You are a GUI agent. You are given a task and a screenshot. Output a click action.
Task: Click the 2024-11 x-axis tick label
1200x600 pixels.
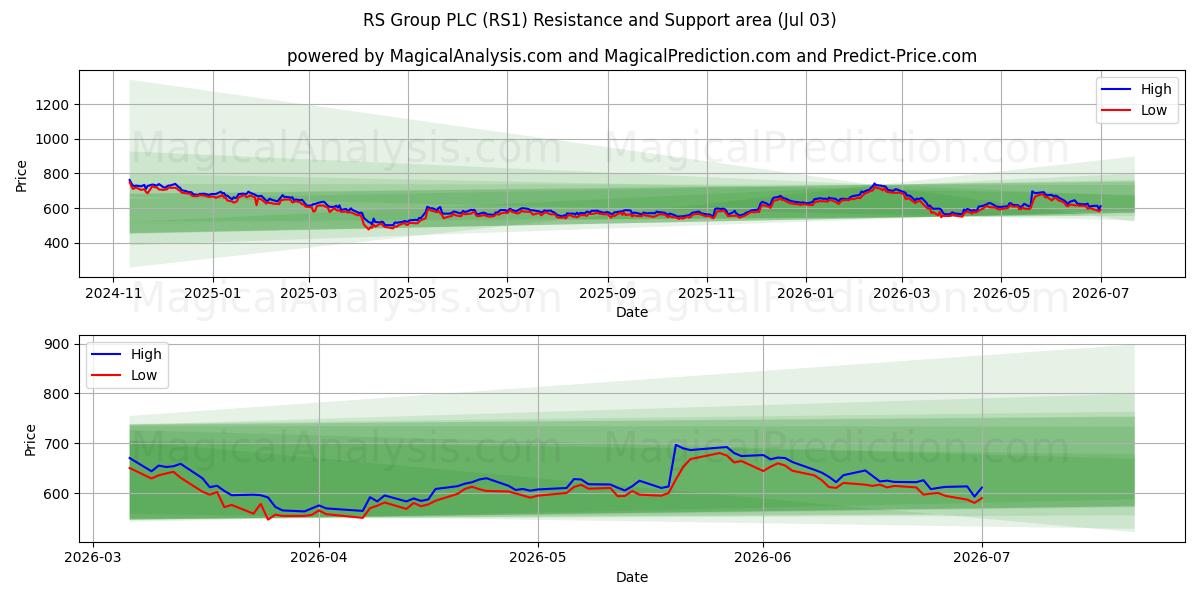(113, 294)
